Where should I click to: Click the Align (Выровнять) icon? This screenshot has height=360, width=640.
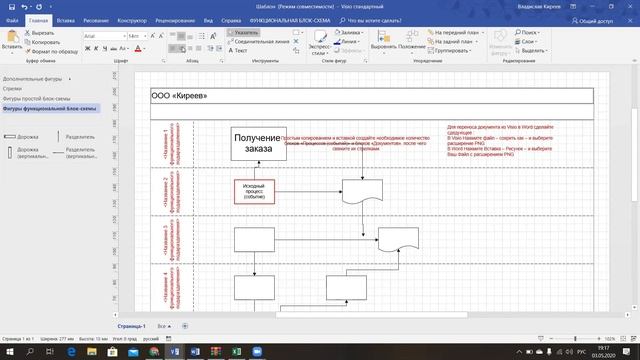383,37
